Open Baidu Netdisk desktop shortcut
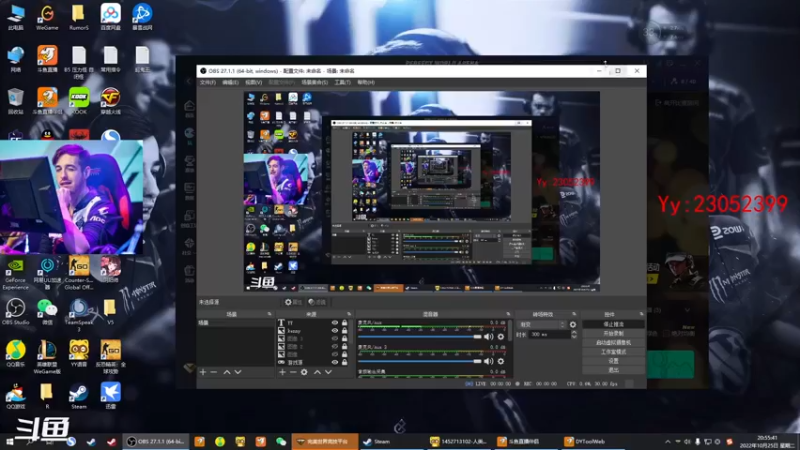 pos(110,17)
